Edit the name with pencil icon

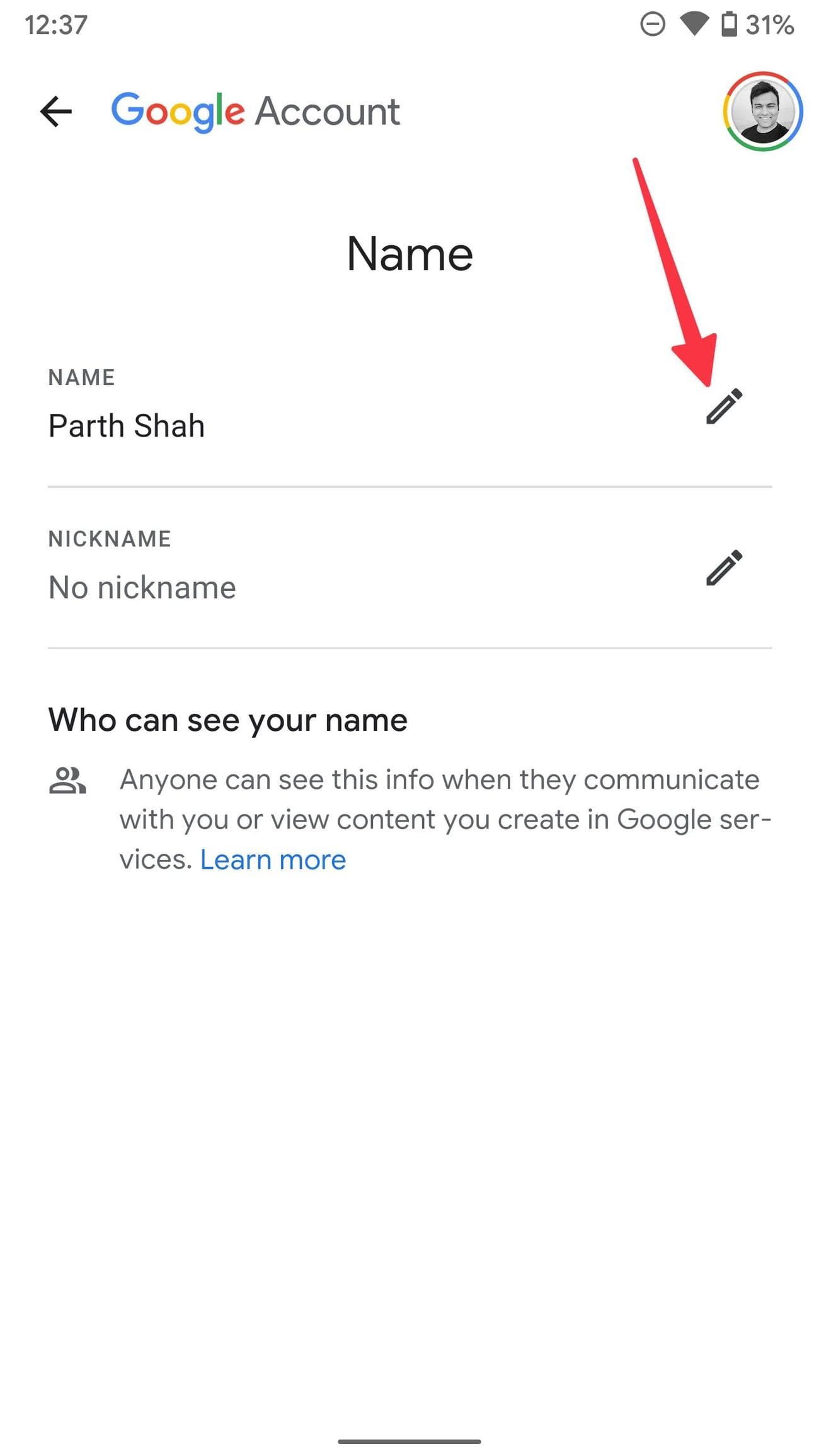pyautogui.click(x=724, y=406)
